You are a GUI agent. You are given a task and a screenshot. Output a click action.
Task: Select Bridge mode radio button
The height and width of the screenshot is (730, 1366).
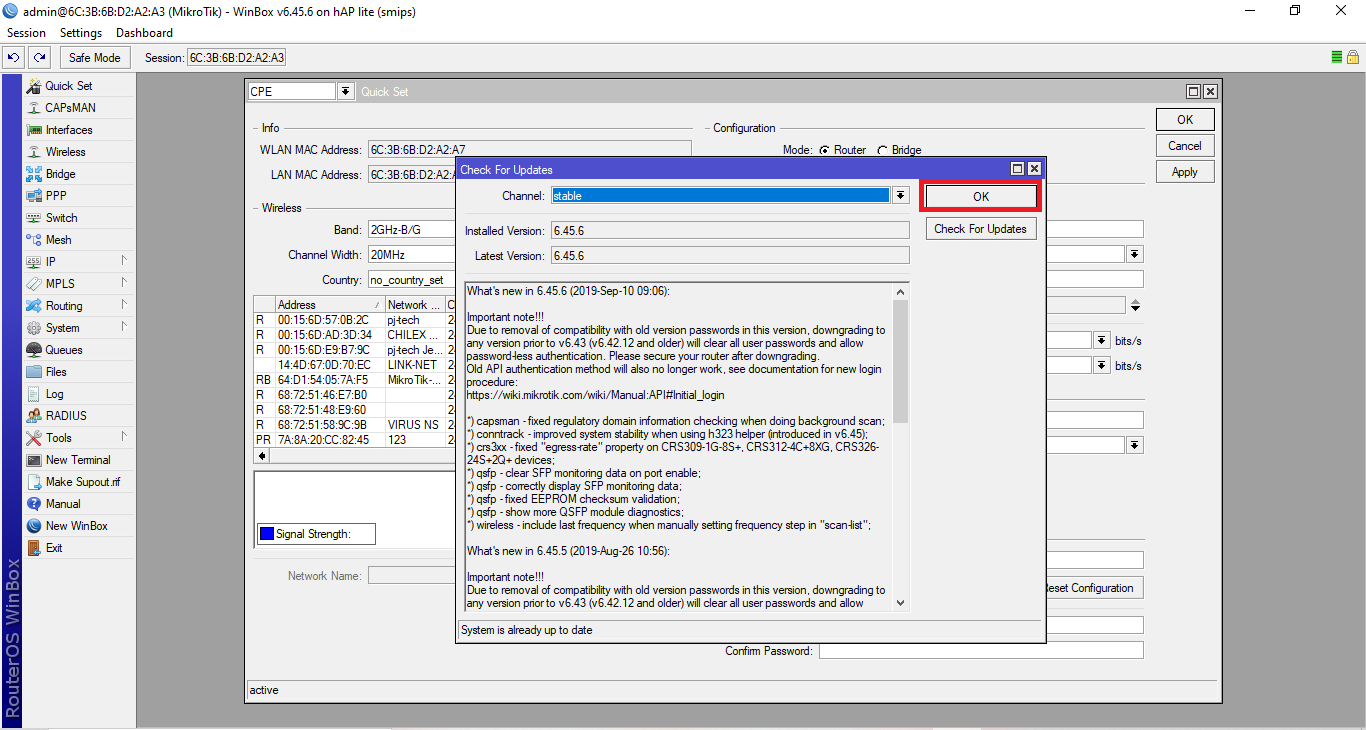tap(882, 150)
